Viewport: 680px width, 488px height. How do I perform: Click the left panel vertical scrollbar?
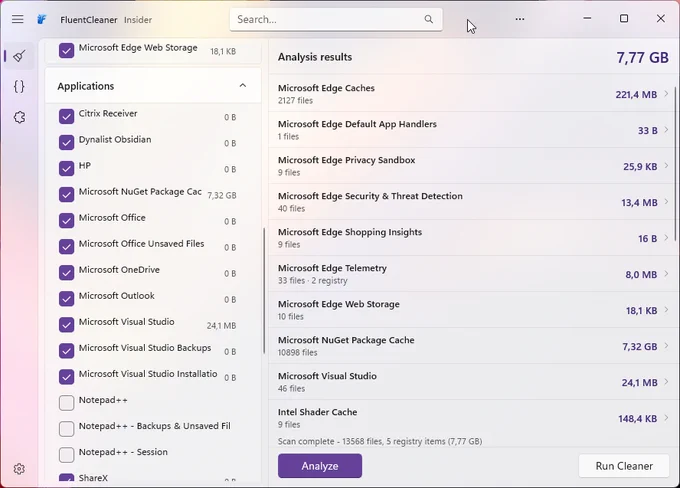point(264,291)
